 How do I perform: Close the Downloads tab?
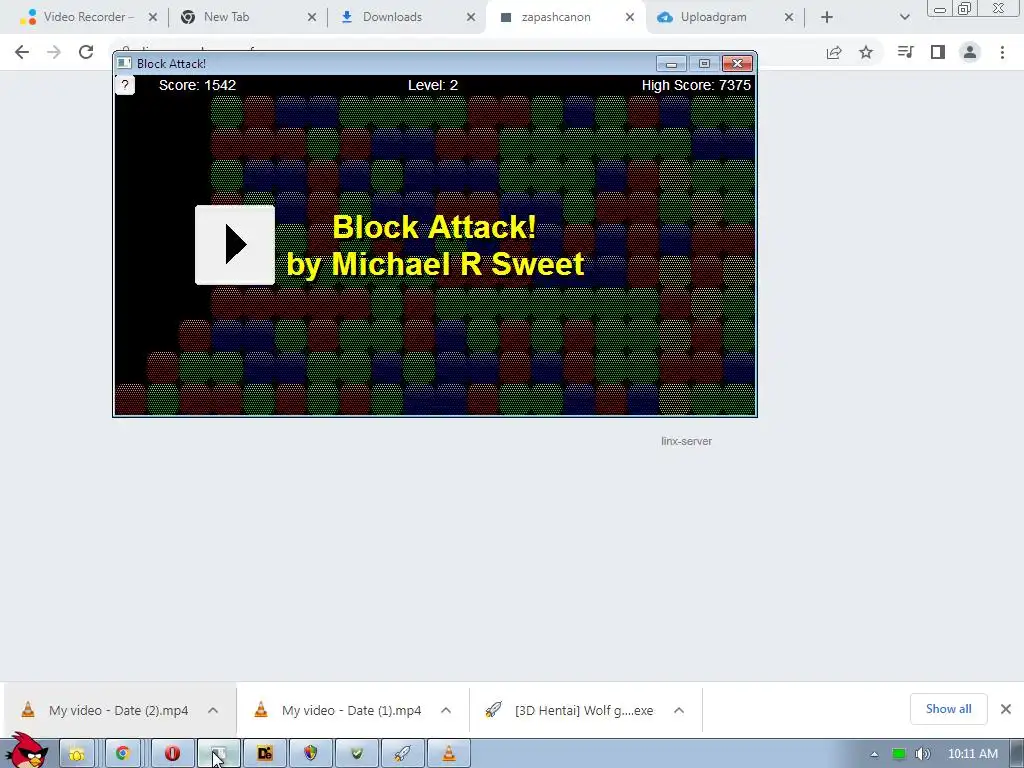[x=471, y=17]
